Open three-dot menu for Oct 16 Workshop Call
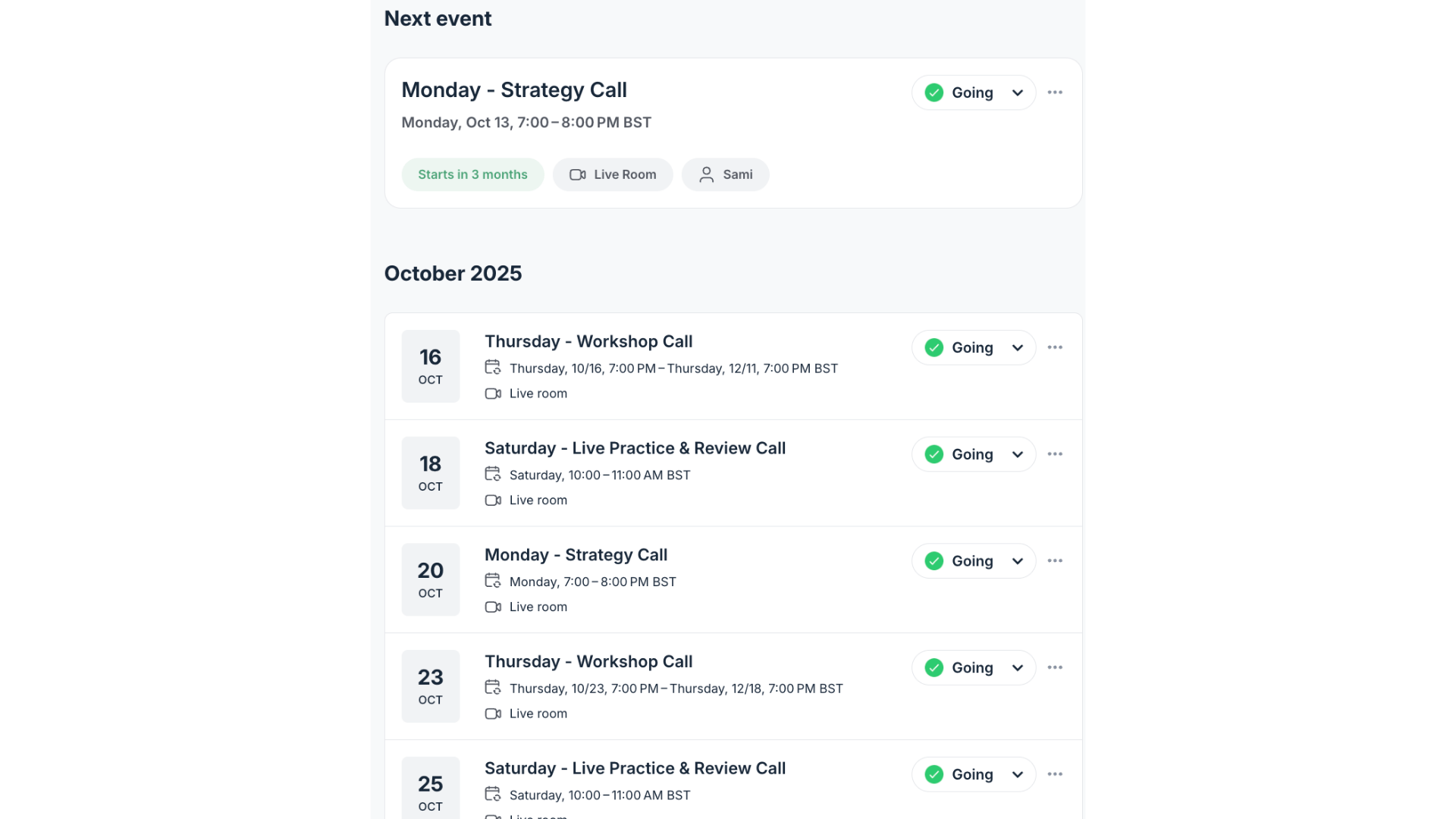This screenshot has height=819, width=1456. (1055, 347)
